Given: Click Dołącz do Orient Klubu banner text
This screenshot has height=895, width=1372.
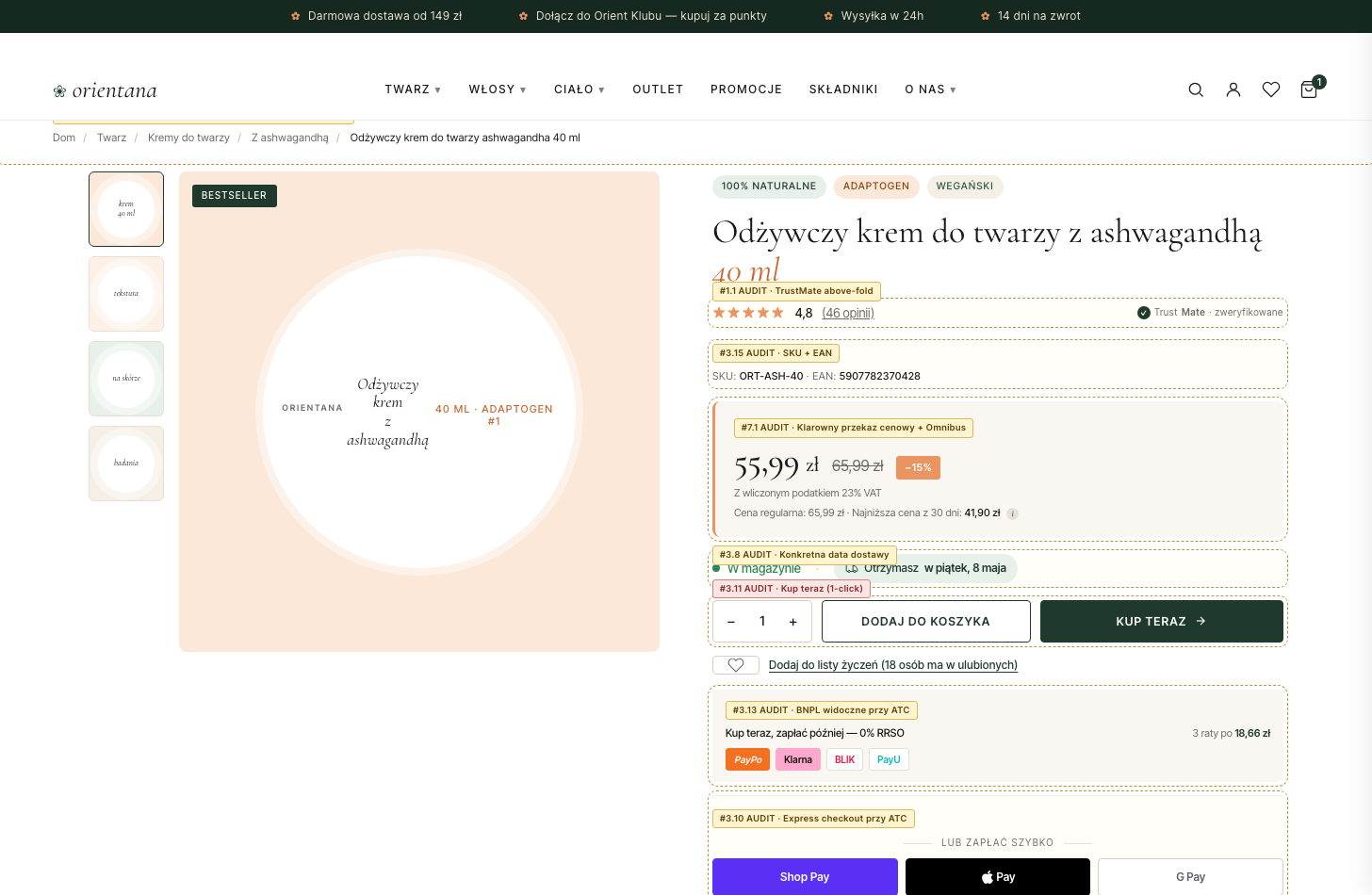Looking at the screenshot, I should (651, 16).
